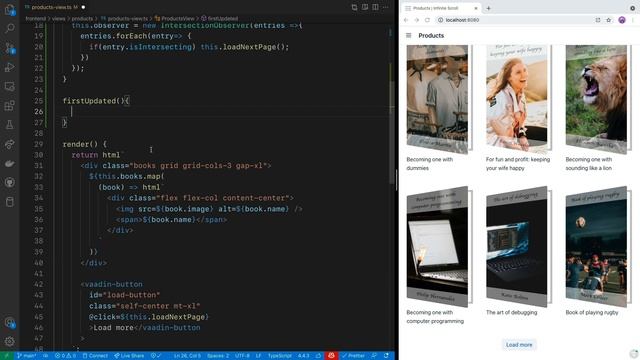Click the Open Preview icon in editor toolbar
The width and height of the screenshot is (640, 360).
pyautogui.click(x=365, y=7)
